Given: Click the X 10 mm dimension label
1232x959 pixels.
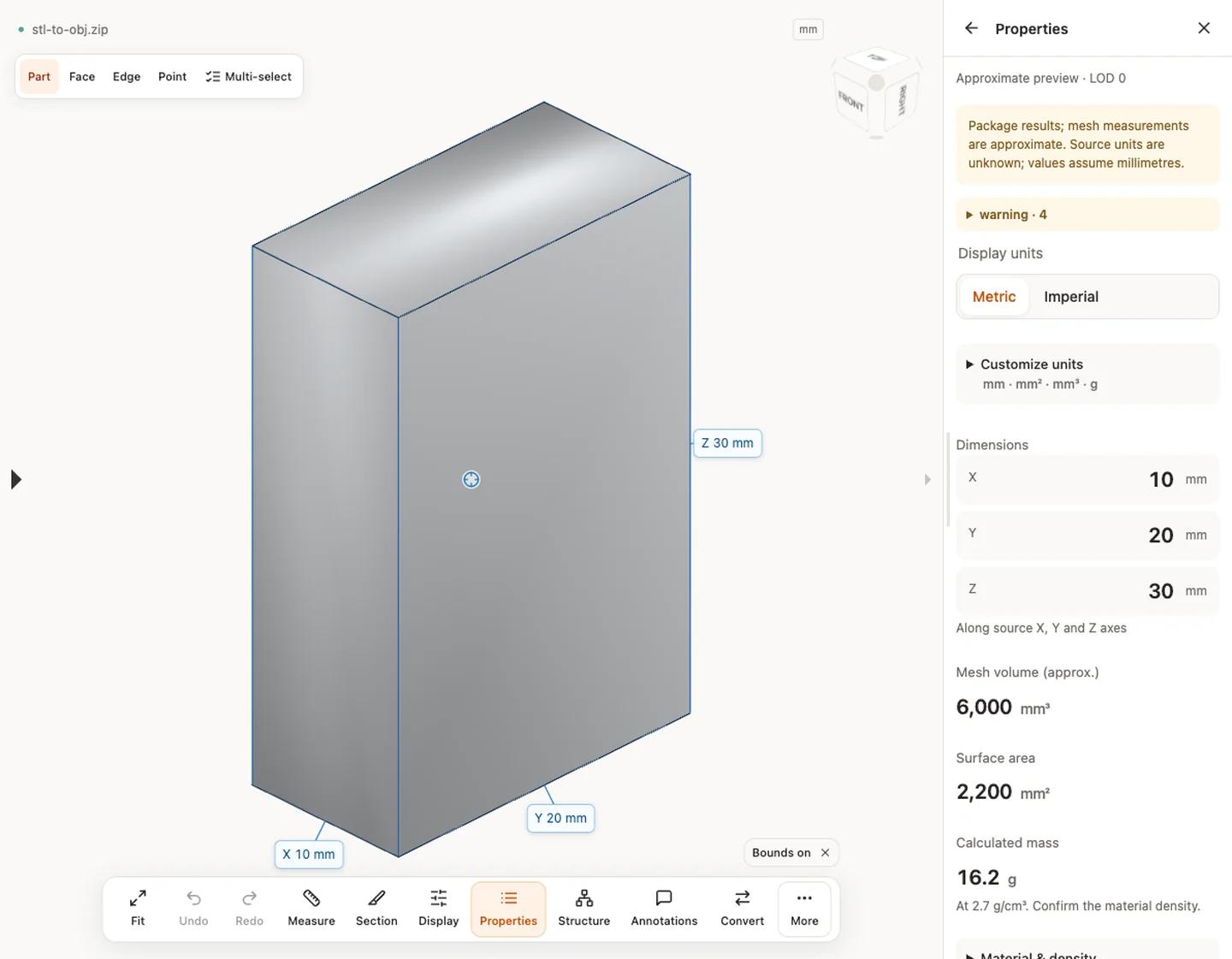Looking at the screenshot, I should 309,854.
